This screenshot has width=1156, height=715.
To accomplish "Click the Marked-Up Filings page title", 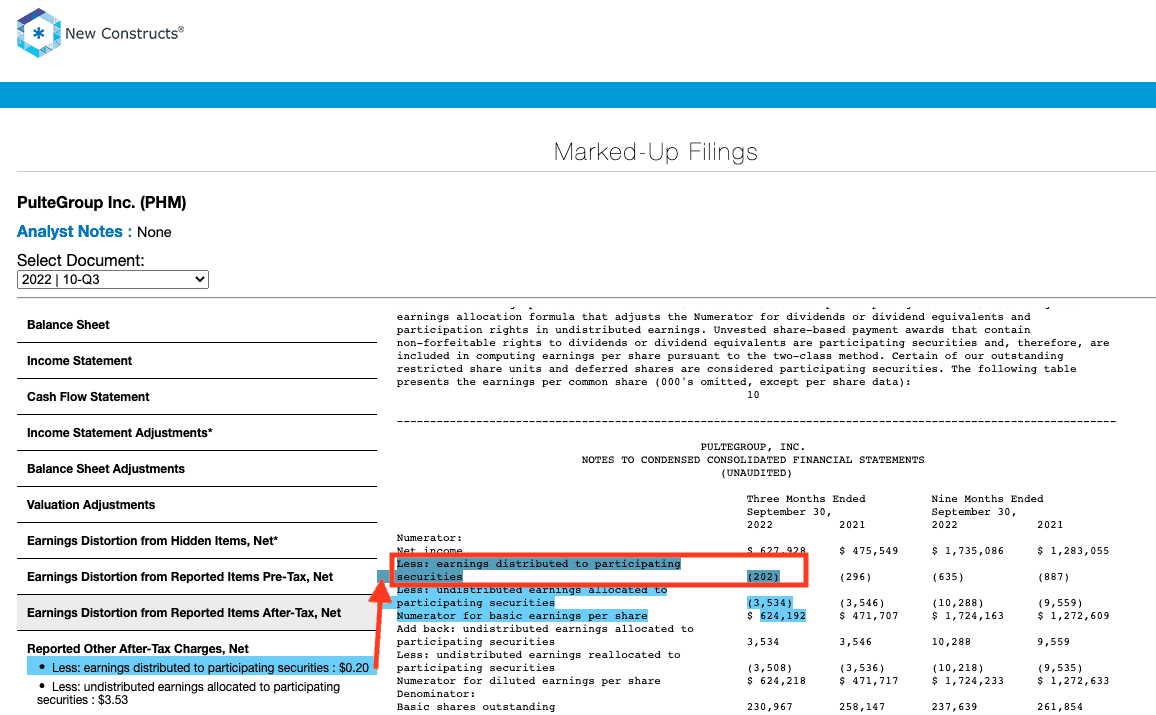I will [655, 152].
